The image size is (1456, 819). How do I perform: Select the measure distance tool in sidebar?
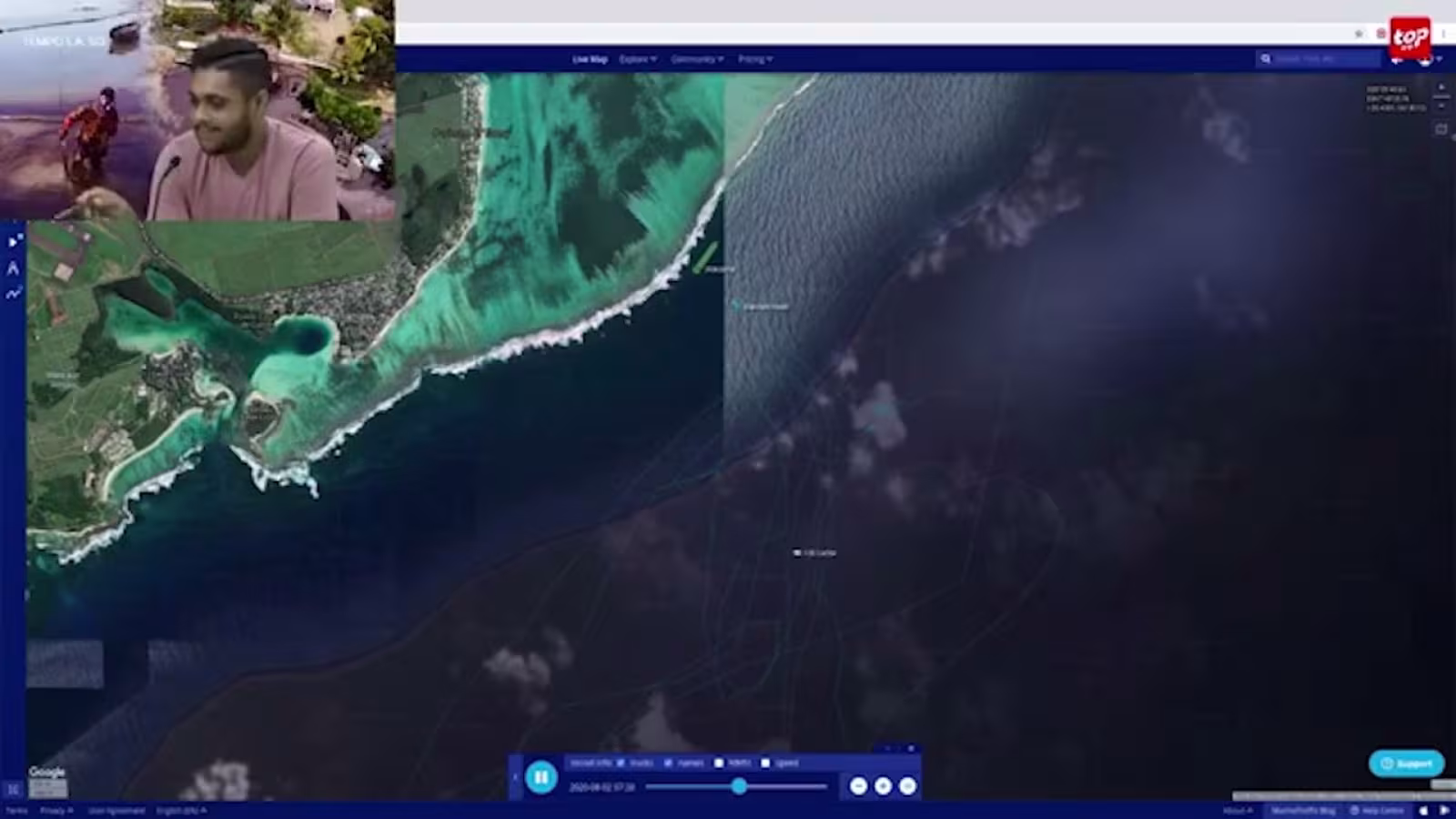[x=13, y=268]
